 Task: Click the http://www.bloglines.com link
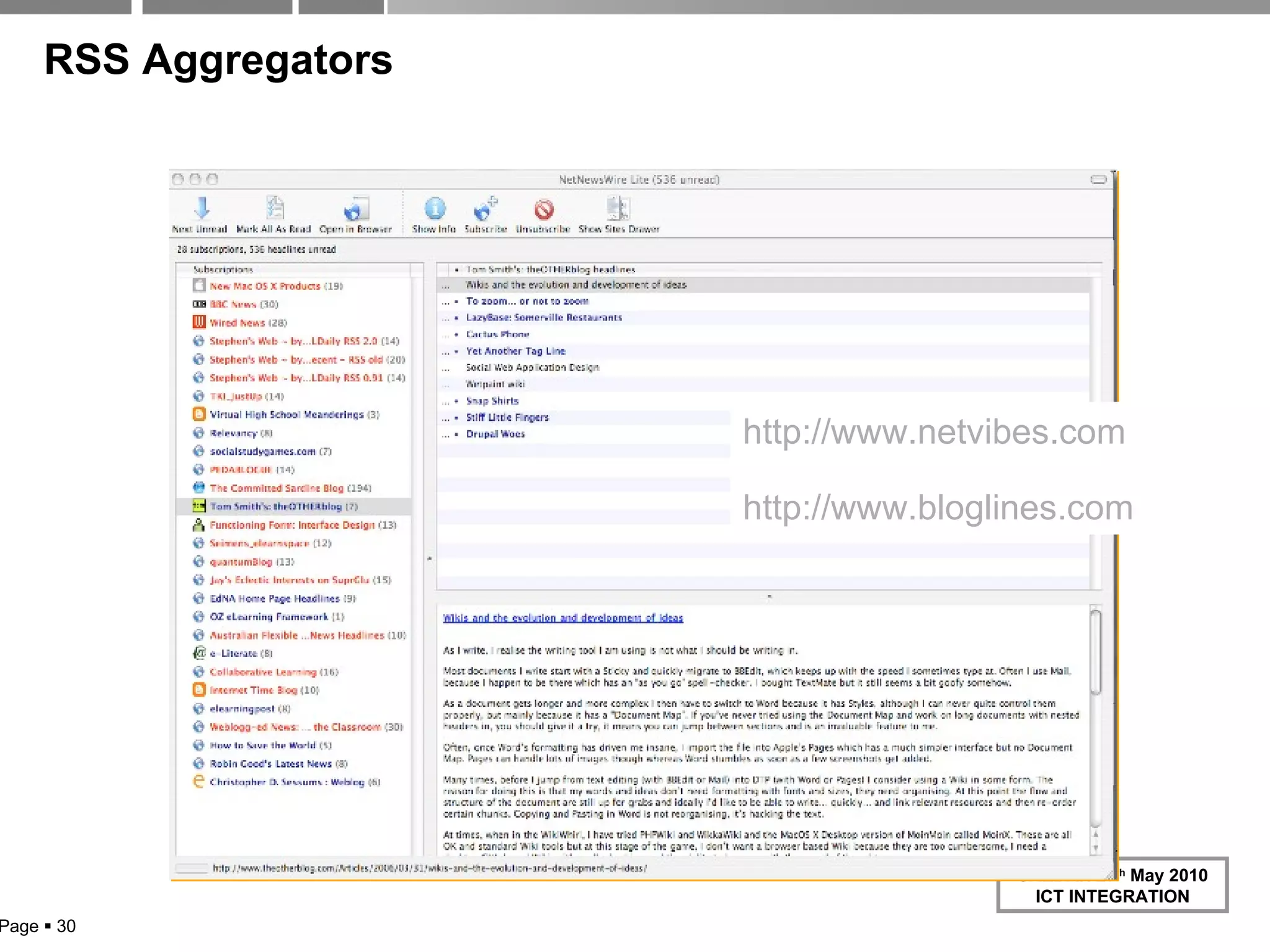[938, 508]
